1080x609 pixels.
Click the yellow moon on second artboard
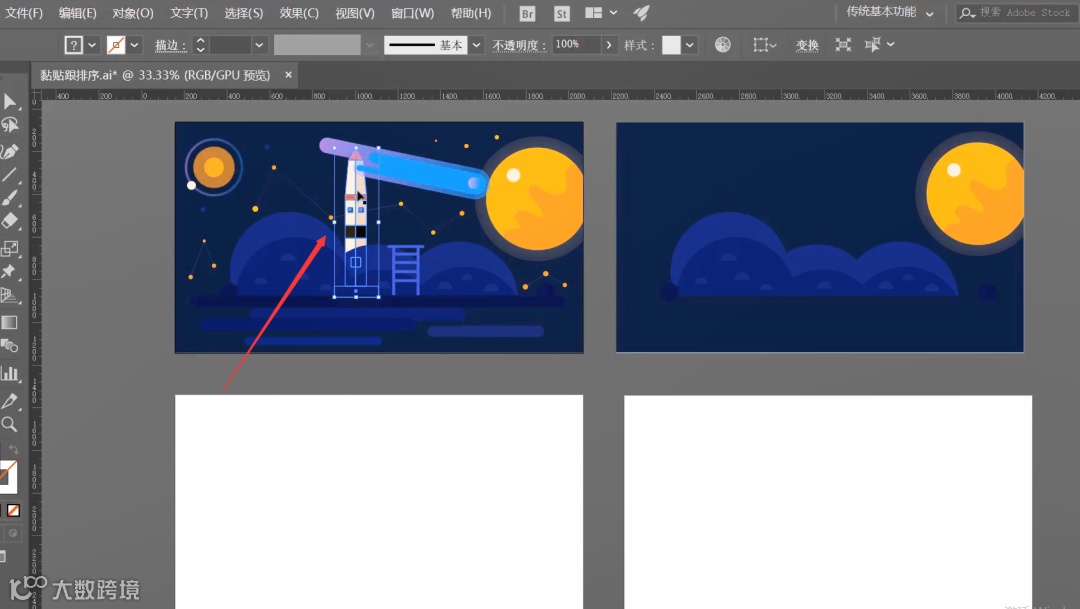(x=974, y=194)
